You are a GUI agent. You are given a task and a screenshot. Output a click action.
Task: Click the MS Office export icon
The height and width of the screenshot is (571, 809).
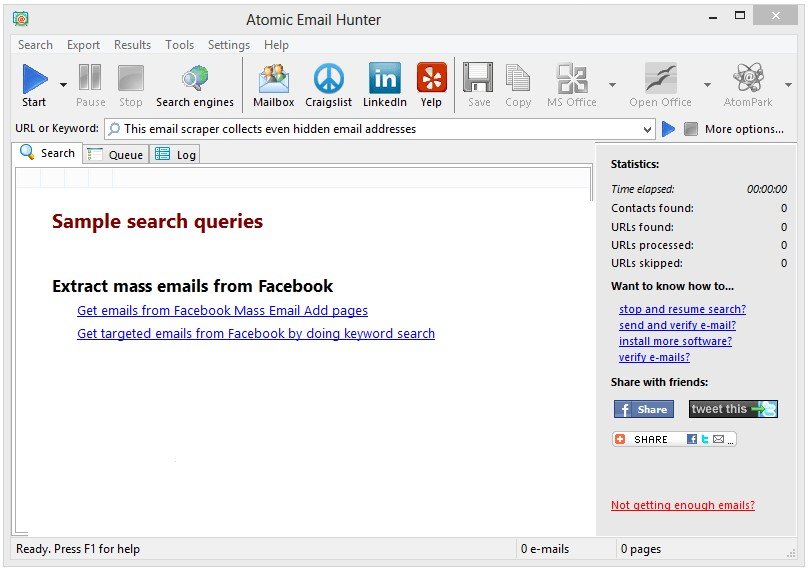572,78
